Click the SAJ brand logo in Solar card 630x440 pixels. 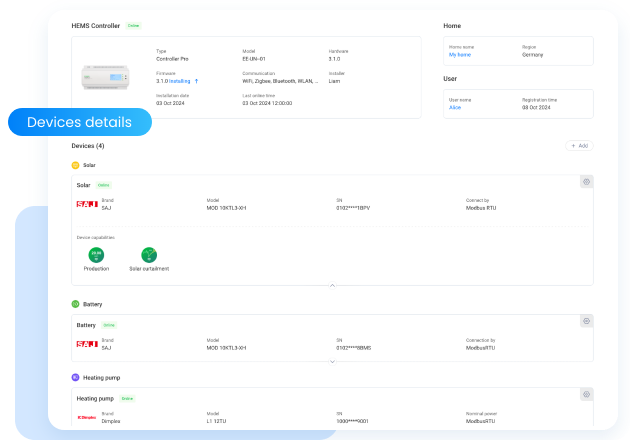tap(87, 204)
